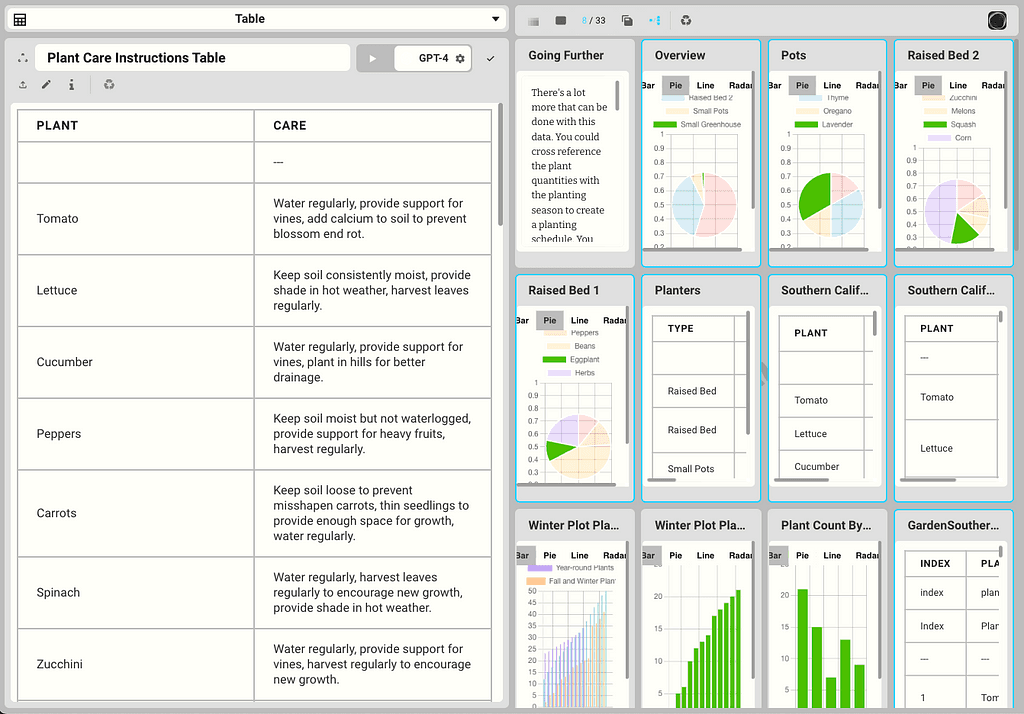The image size is (1024, 714).
Task: Click the blue dots merge icon
Action: (x=655, y=20)
